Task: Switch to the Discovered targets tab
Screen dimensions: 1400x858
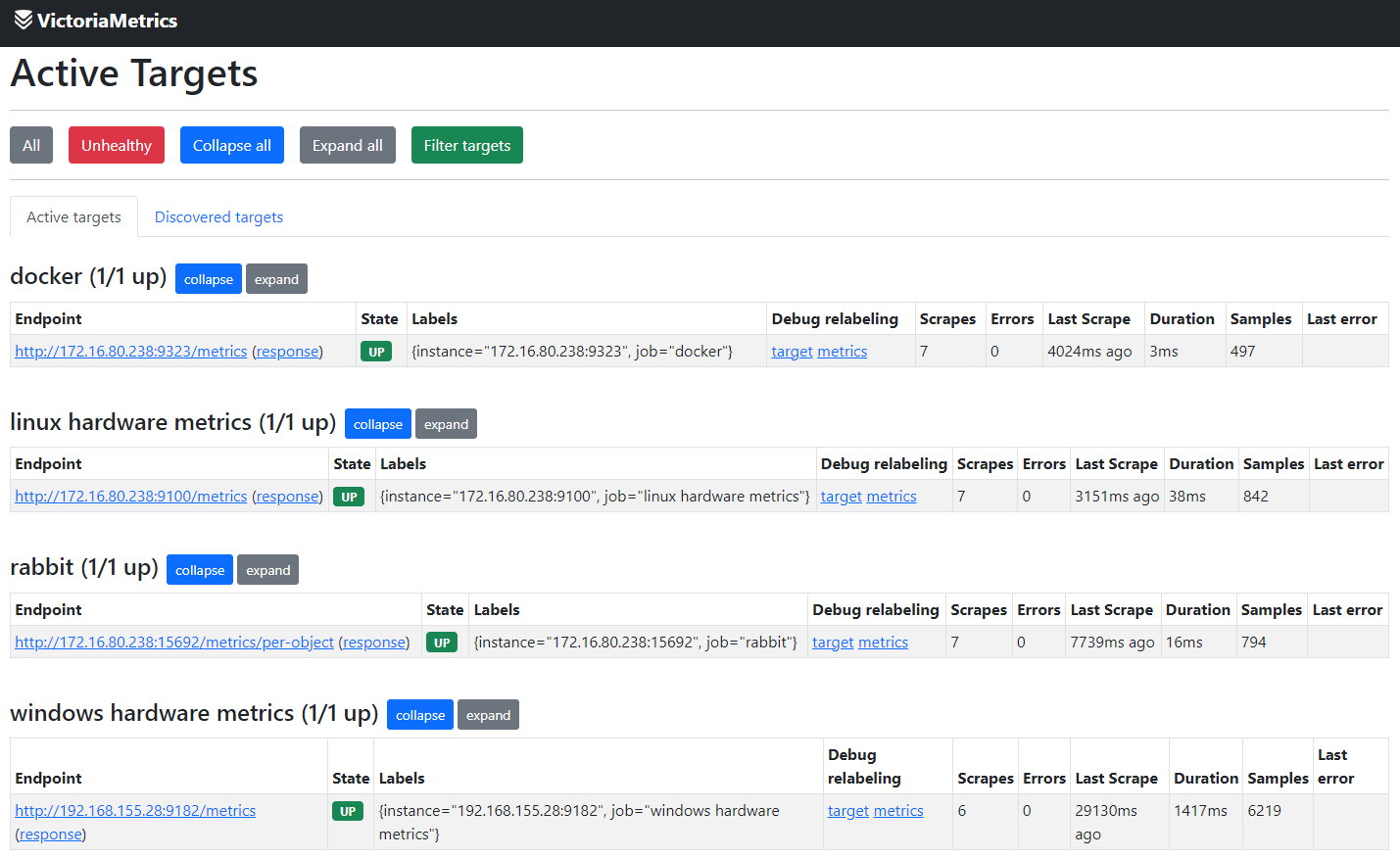Action: tap(218, 217)
